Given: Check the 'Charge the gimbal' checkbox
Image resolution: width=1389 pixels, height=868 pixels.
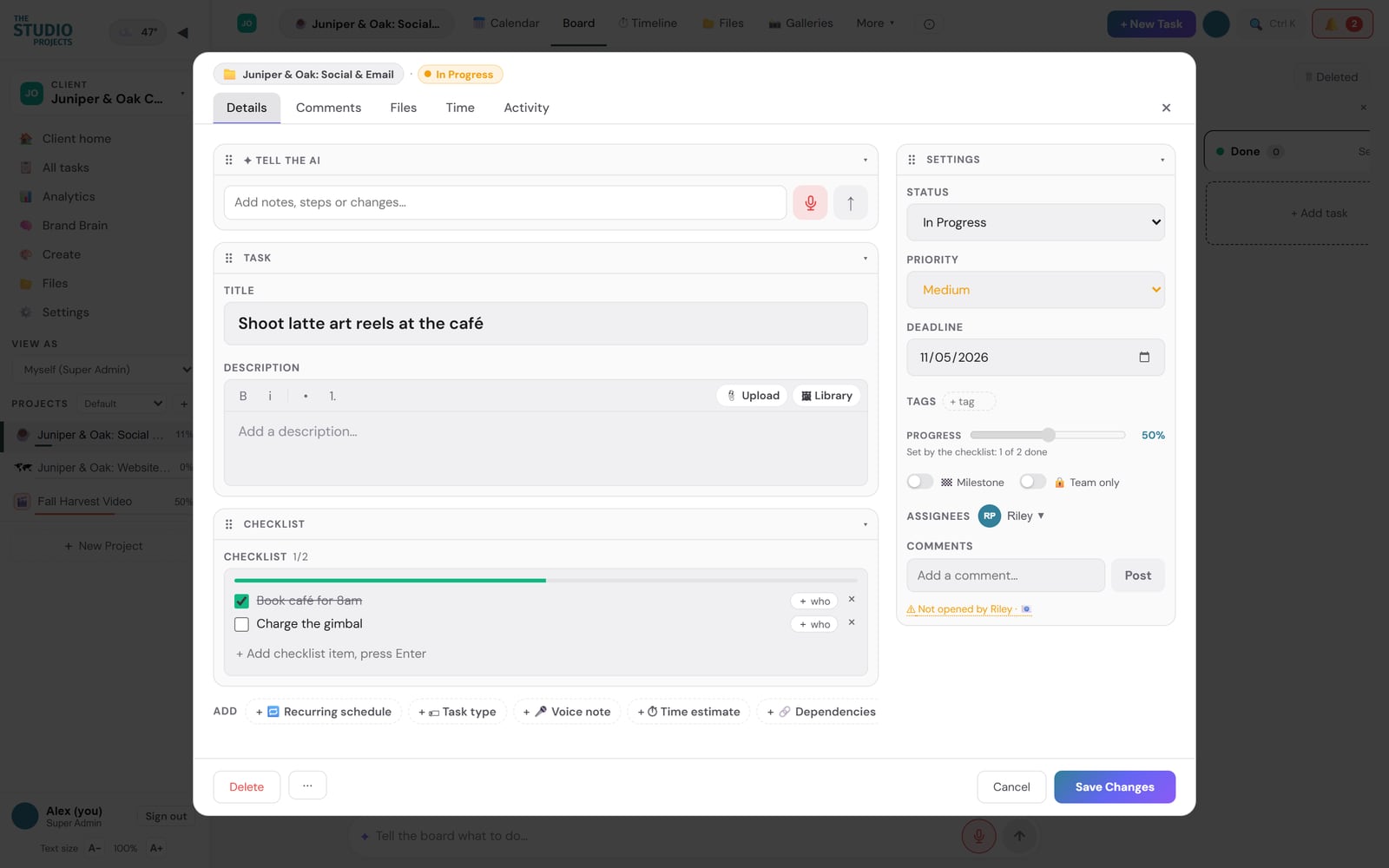Looking at the screenshot, I should tap(241, 624).
